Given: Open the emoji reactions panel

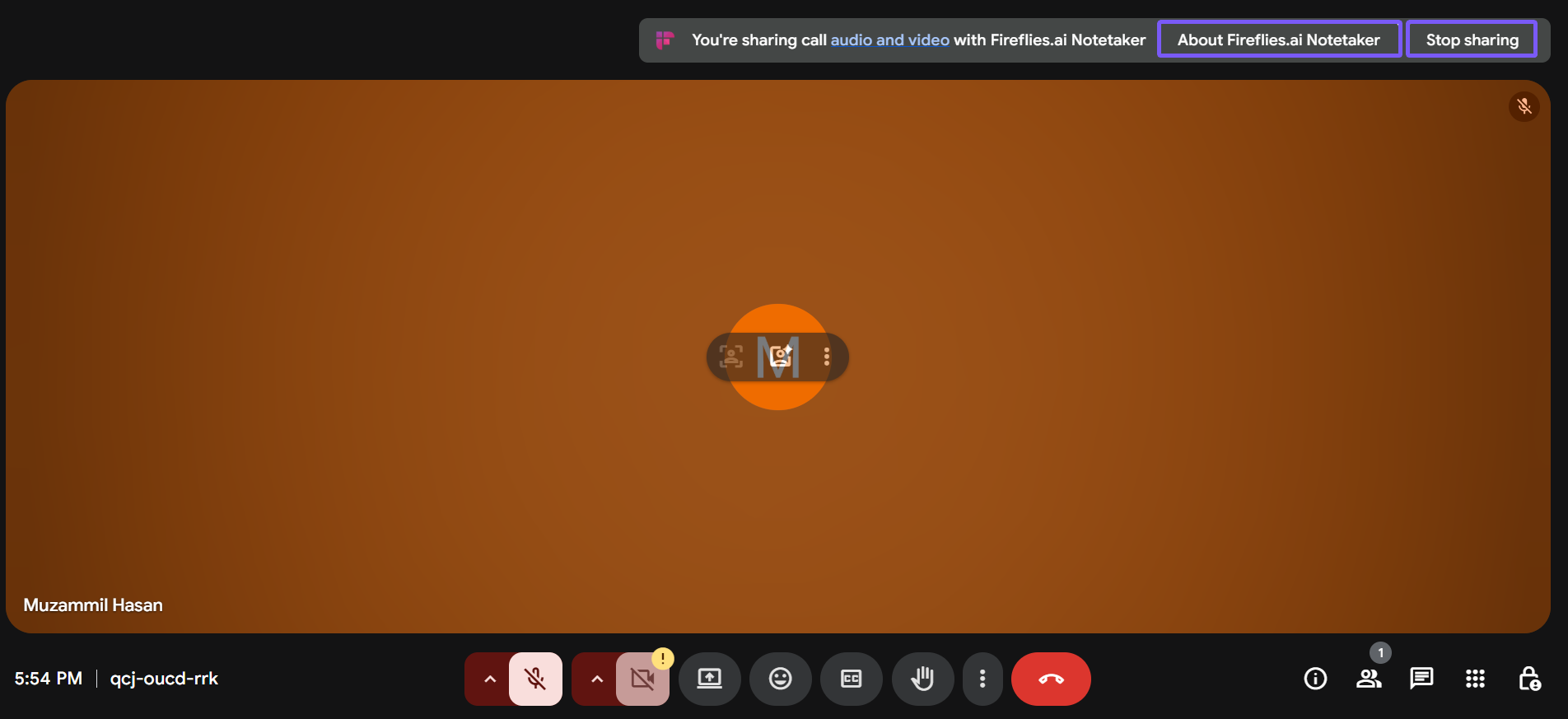Looking at the screenshot, I should (781, 679).
